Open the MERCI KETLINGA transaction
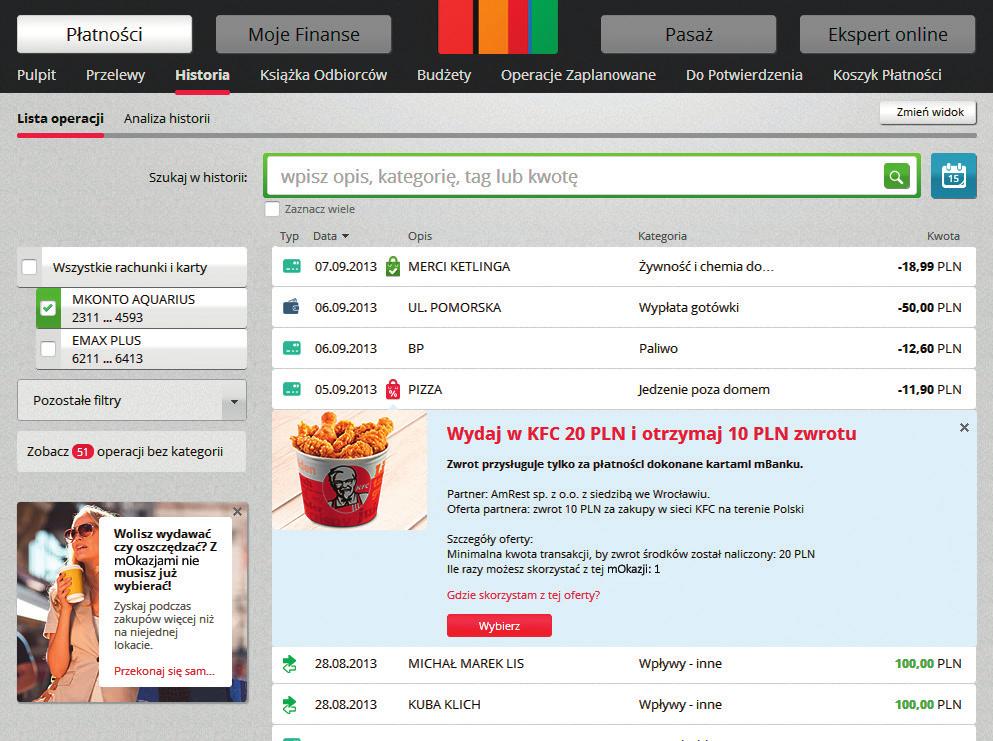This screenshot has height=741, width=993. pos(624,267)
